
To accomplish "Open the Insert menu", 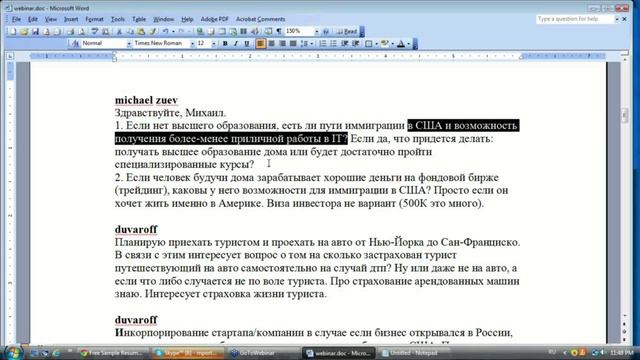I will [71, 19].
